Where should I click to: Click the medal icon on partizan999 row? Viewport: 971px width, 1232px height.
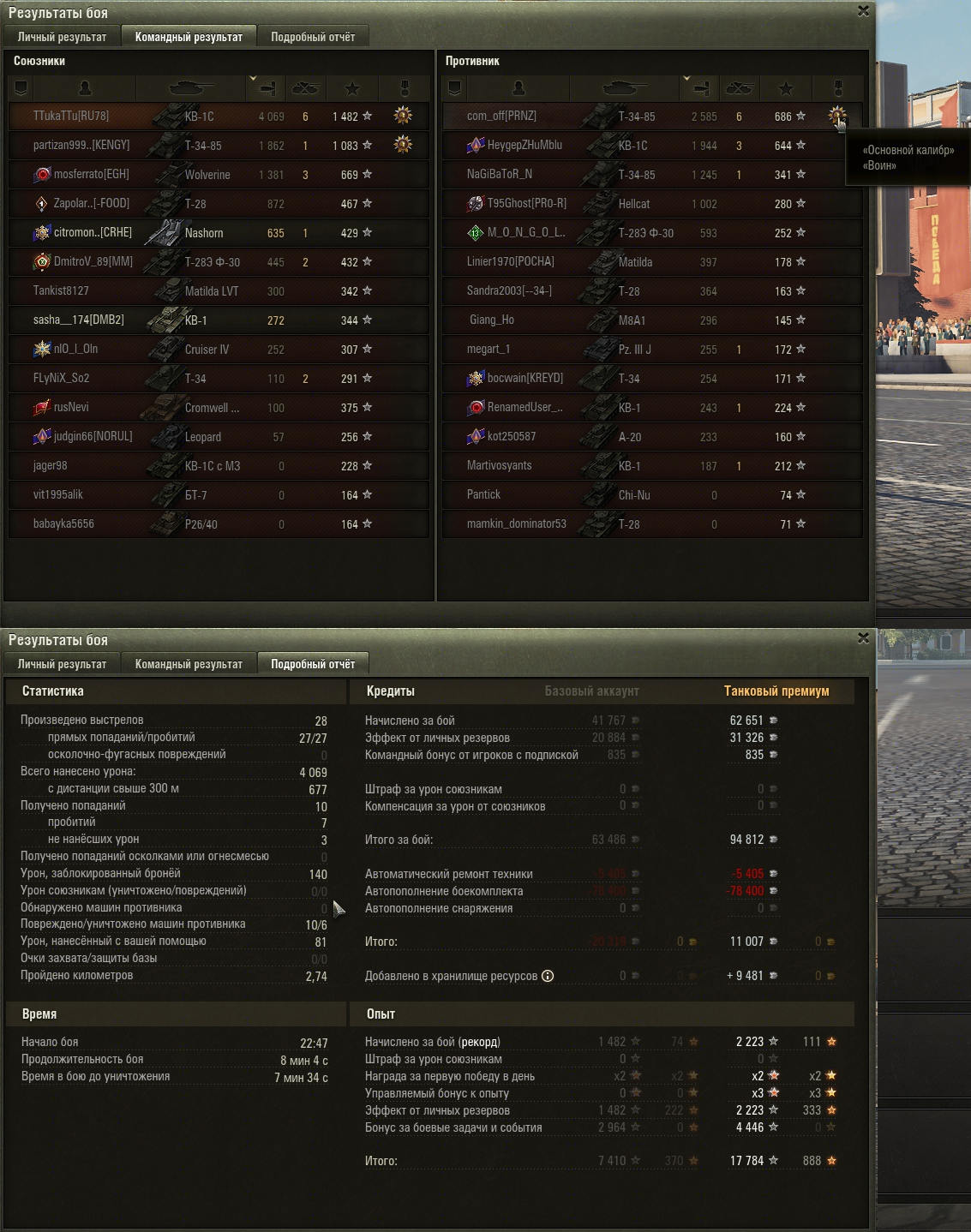coord(403,145)
